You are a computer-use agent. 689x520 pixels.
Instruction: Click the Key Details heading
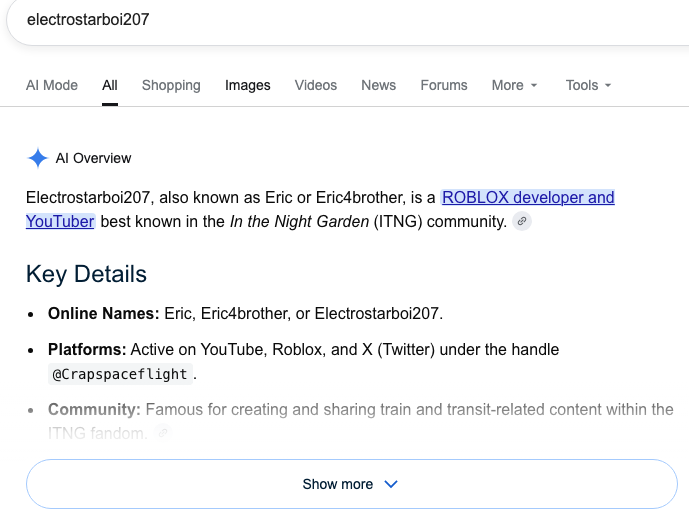pyautogui.click(x=86, y=274)
